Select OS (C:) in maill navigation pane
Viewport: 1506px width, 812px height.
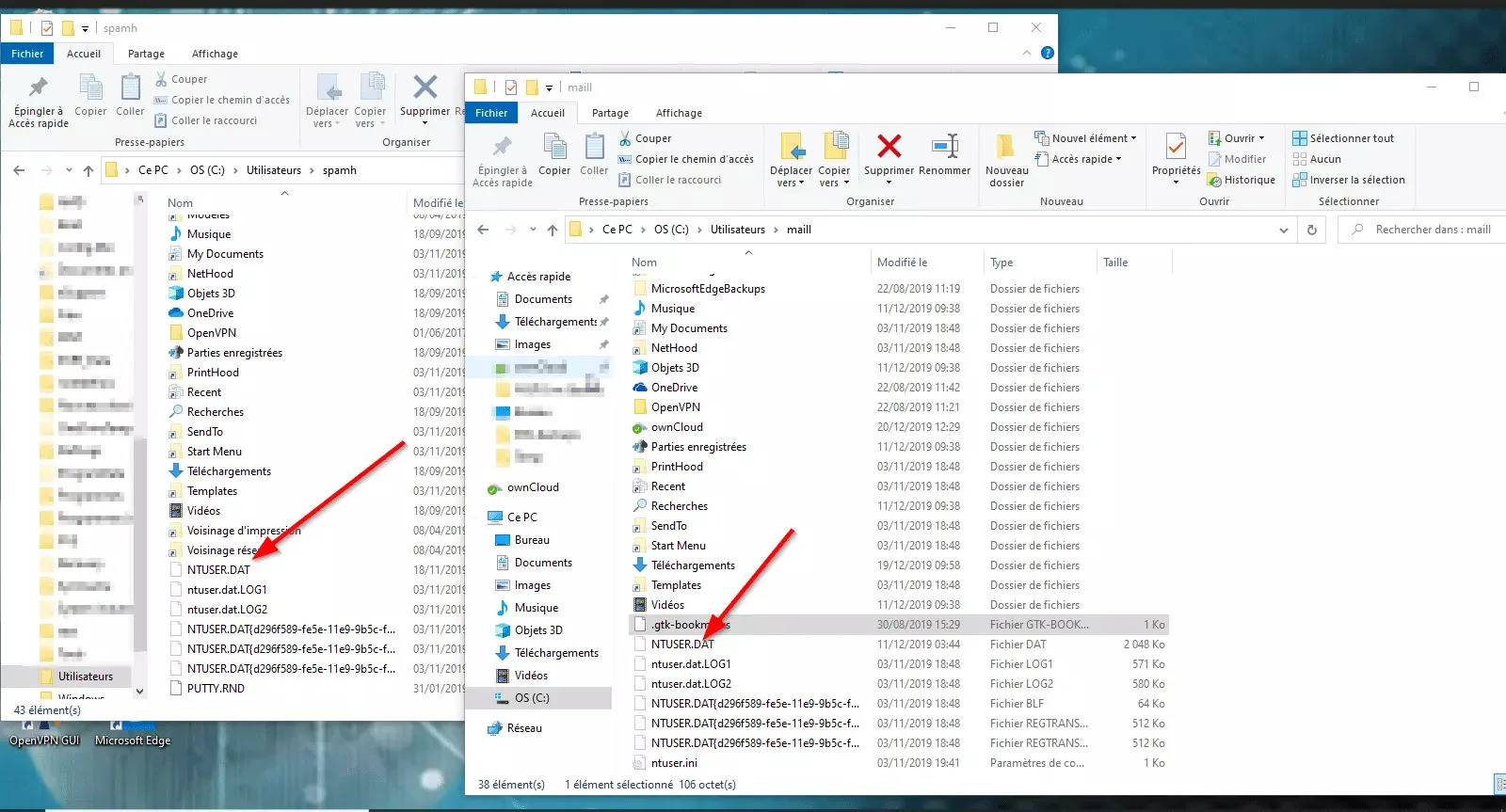532,698
